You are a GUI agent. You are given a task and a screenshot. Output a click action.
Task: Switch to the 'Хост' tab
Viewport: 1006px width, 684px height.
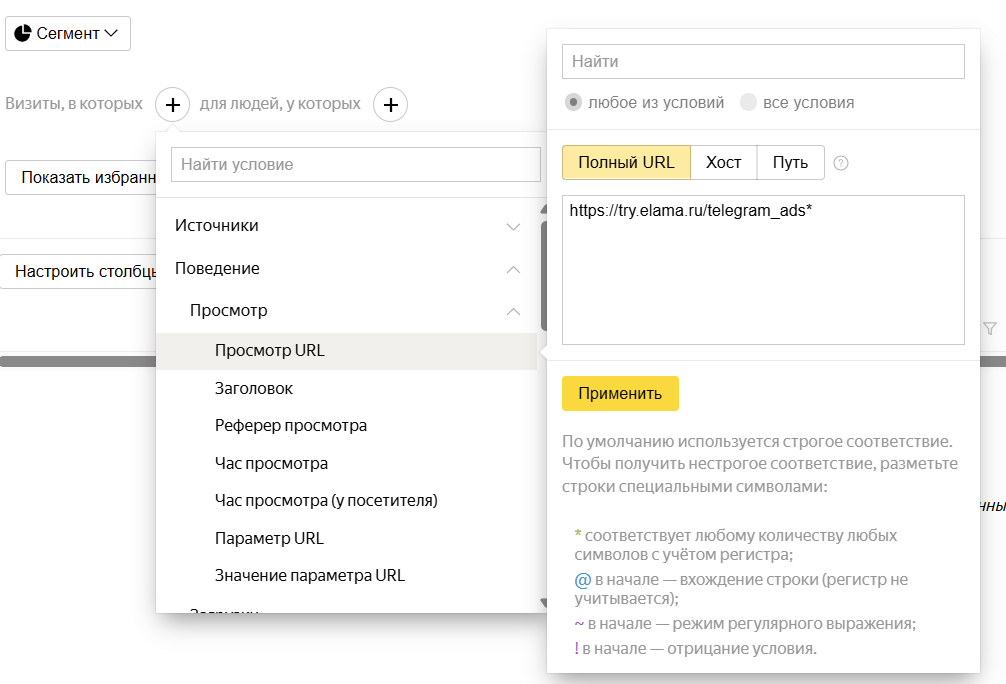point(723,161)
